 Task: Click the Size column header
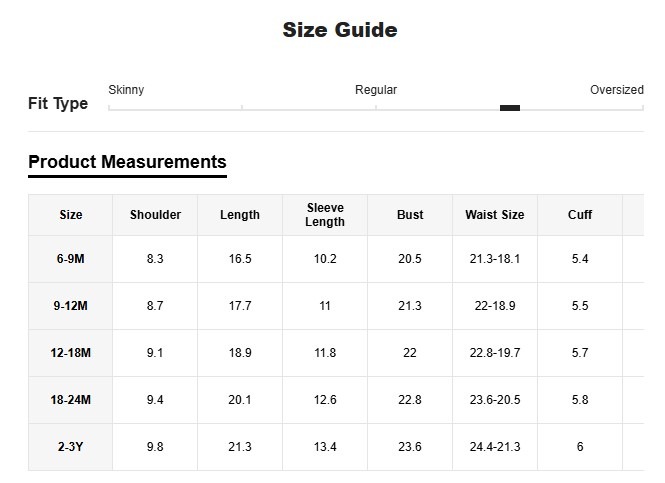71,215
